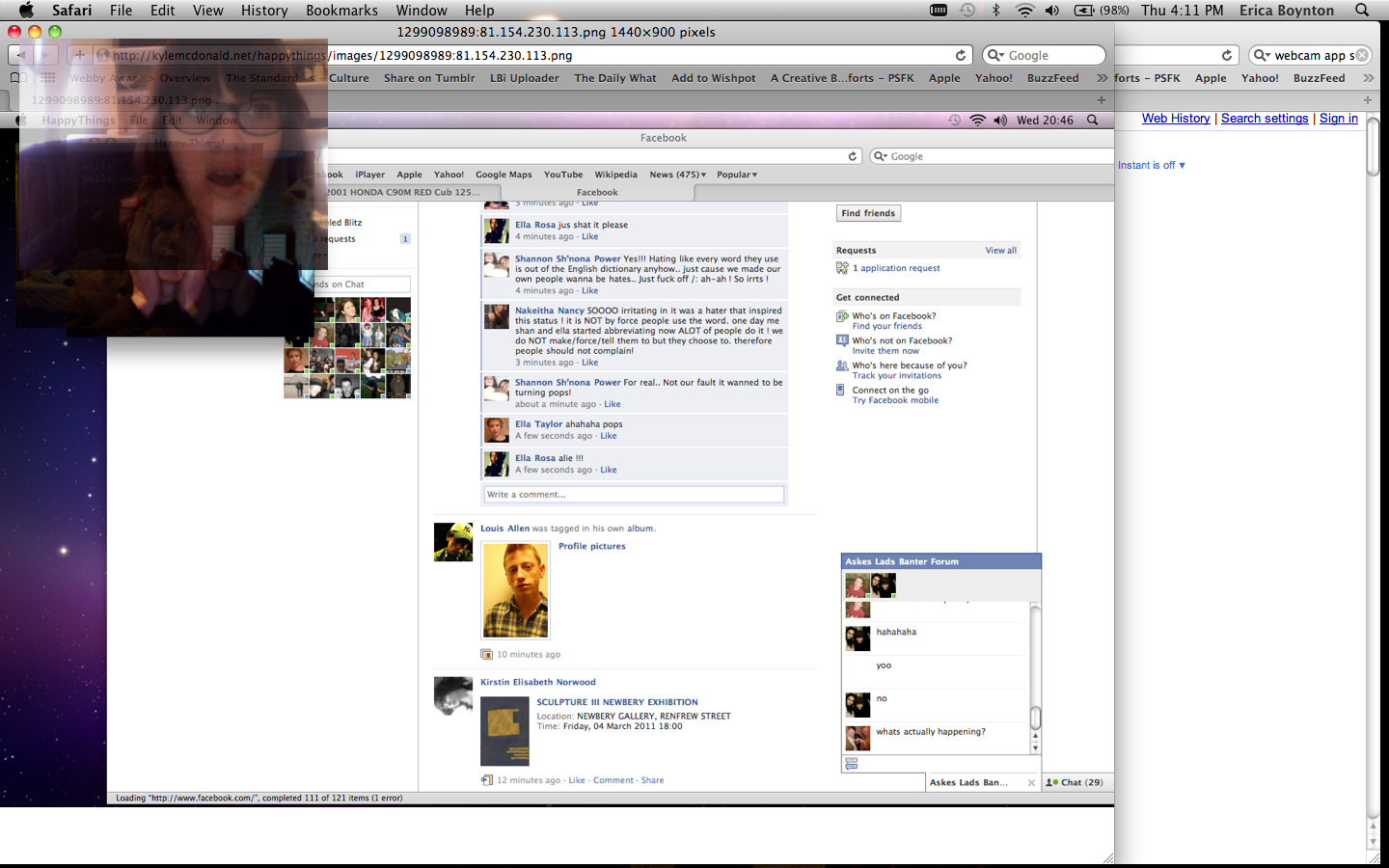Open The Daily What bookmark

(614, 78)
